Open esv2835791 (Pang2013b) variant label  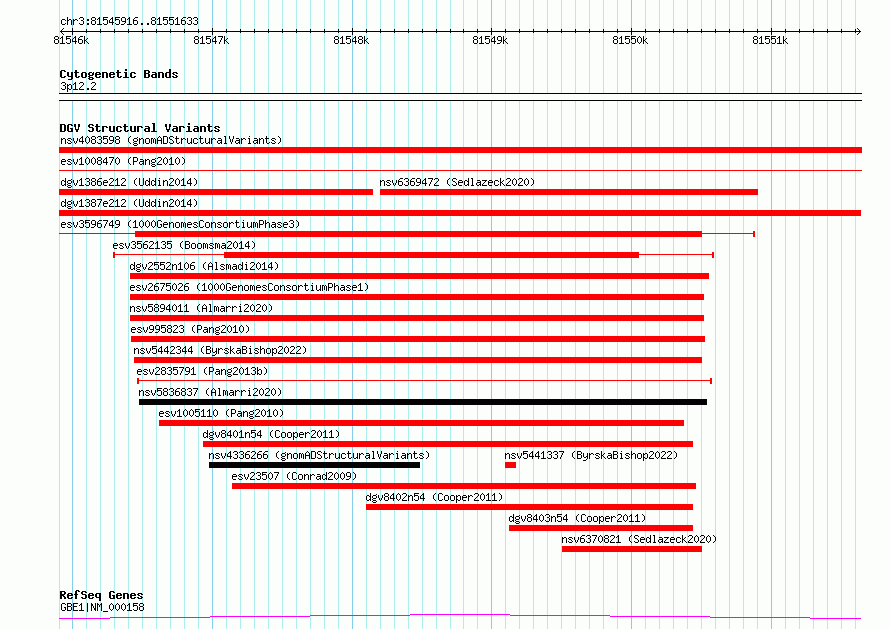click(x=202, y=371)
